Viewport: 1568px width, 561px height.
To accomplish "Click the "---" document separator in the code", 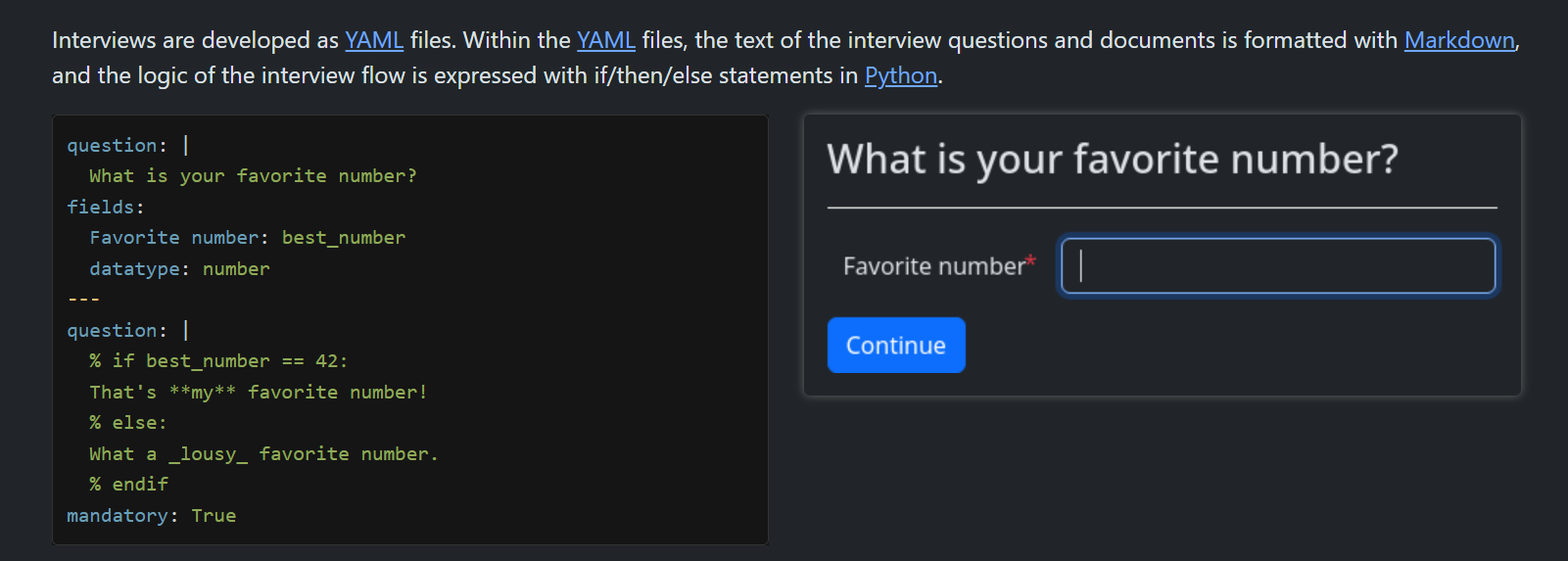I will 83,300.
